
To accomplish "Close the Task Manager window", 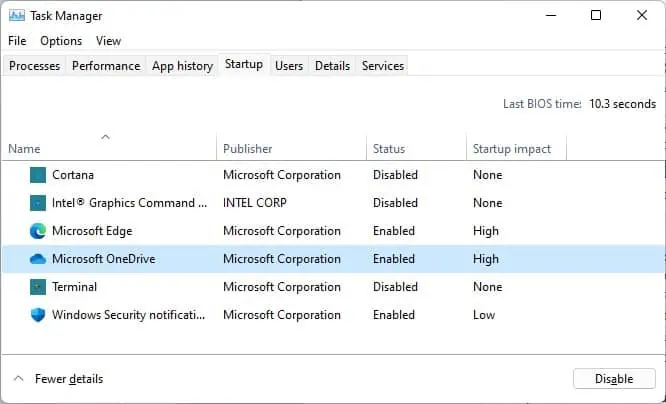I will click(x=642, y=16).
